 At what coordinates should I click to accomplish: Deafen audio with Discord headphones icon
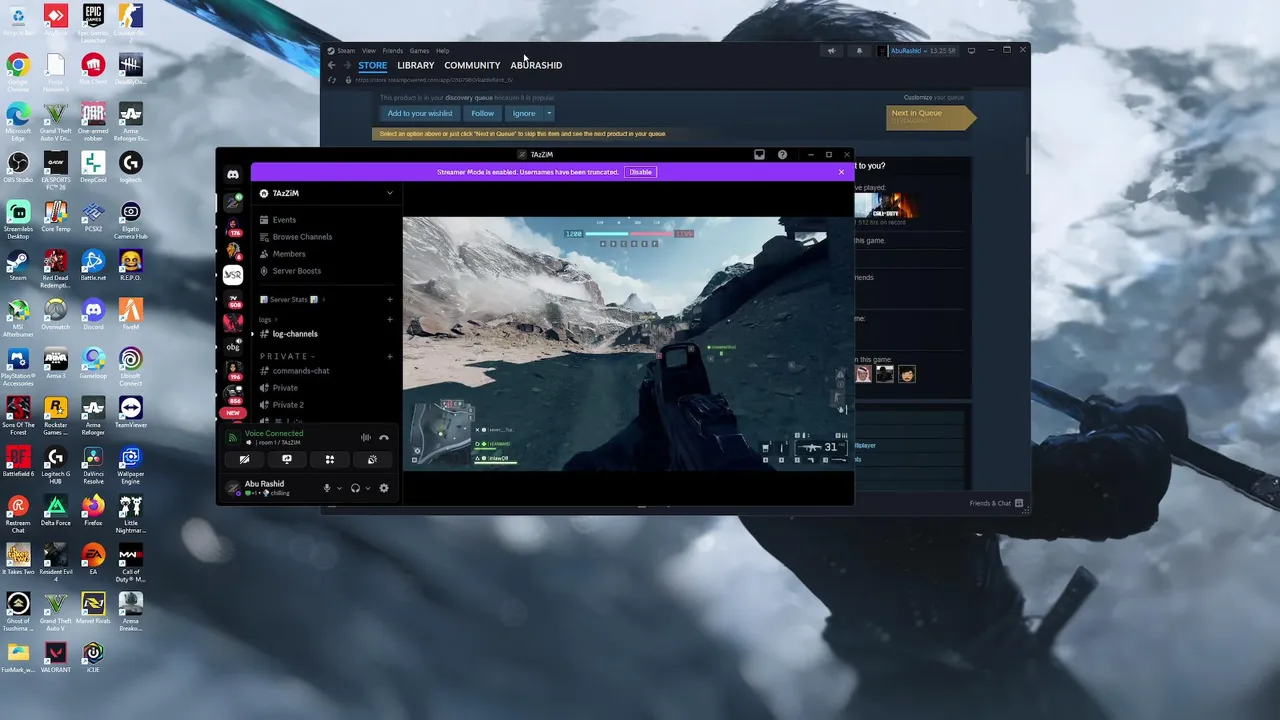click(355, 488)
